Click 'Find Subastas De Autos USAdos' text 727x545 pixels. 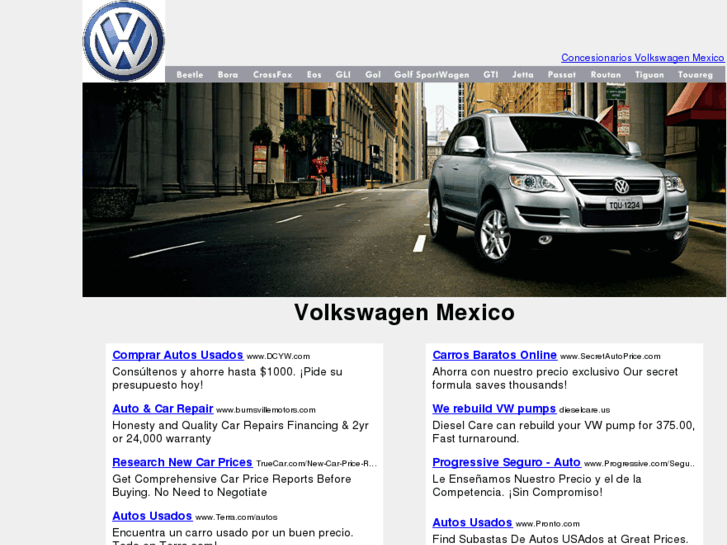[x=560, y=539]
